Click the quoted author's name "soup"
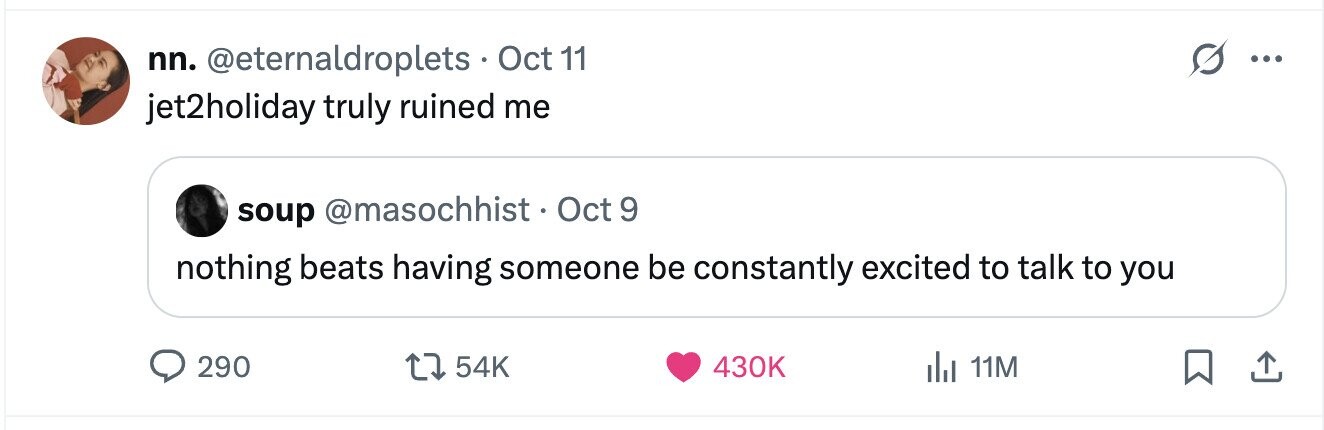The height and width of the screenshot is (430, 1324). point(276,210)
